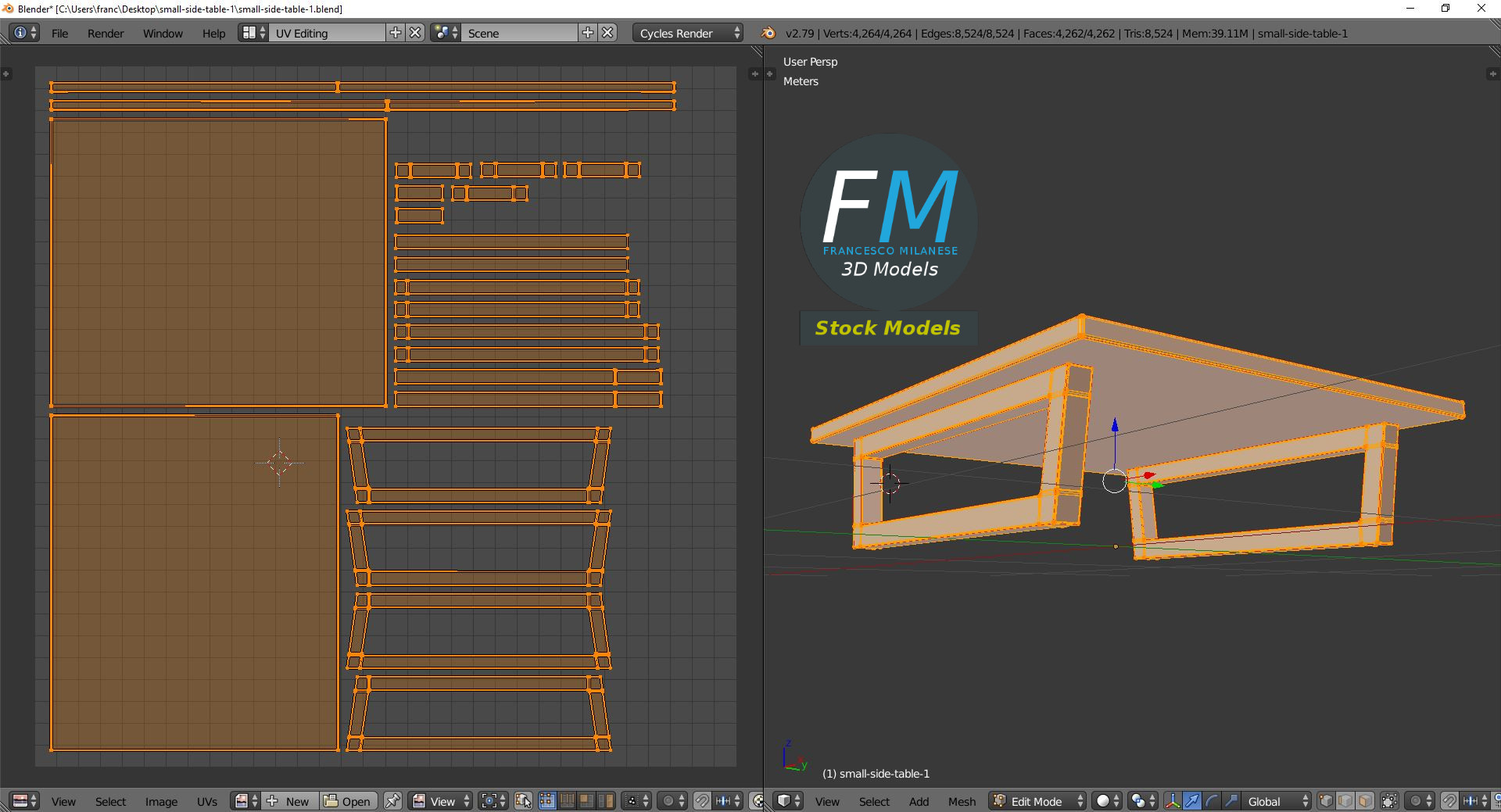1501x812 pixels.
Task: Toggle the 3D manipulator axes widget
Action: [x=1172, y=801]
